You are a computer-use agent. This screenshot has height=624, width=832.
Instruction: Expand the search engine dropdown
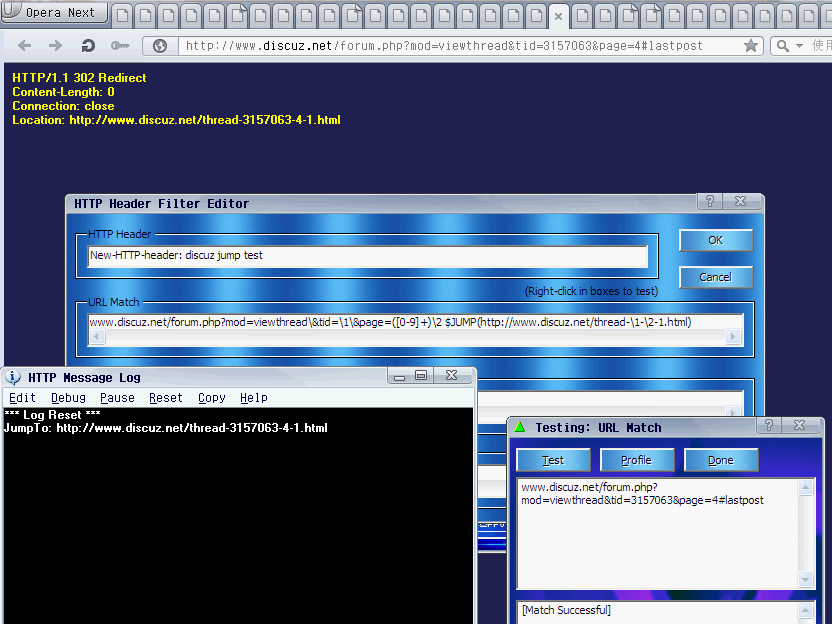click(799, 46)
